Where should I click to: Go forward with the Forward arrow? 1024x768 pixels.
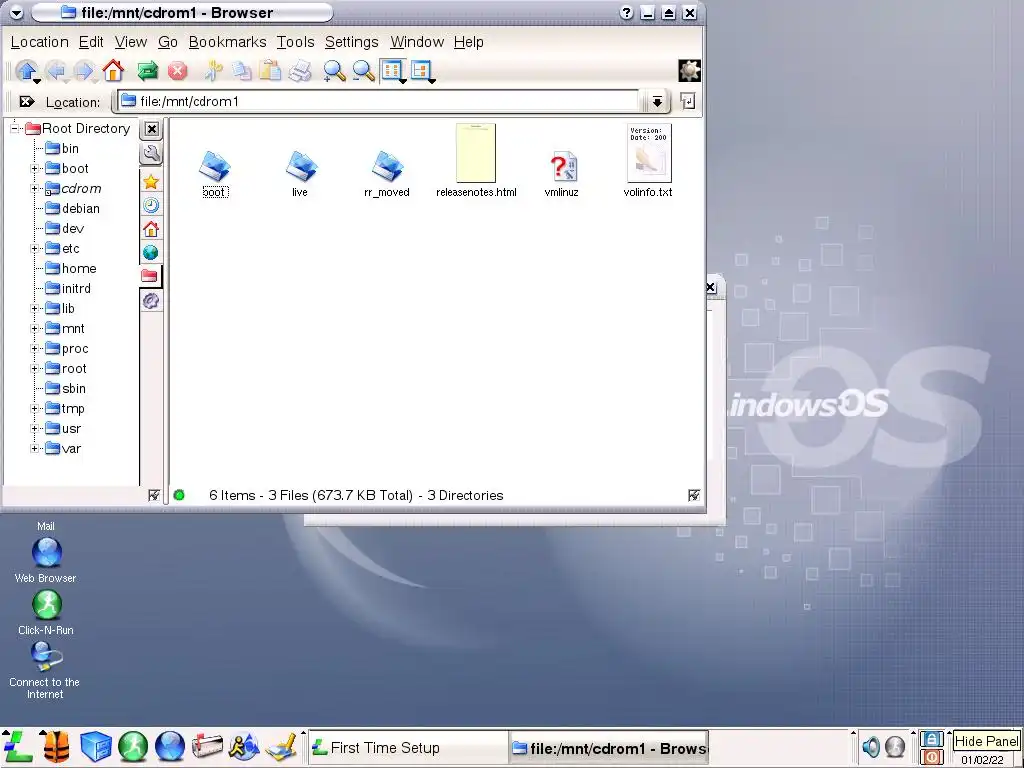84,71
